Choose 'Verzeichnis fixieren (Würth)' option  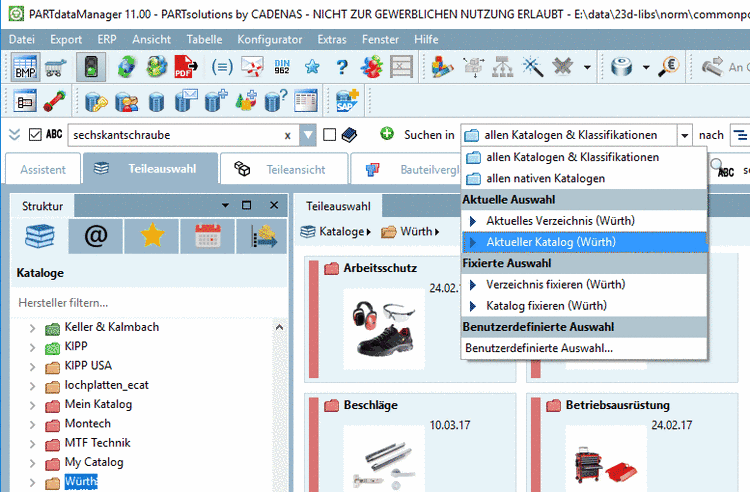click(x=585, y=284)
